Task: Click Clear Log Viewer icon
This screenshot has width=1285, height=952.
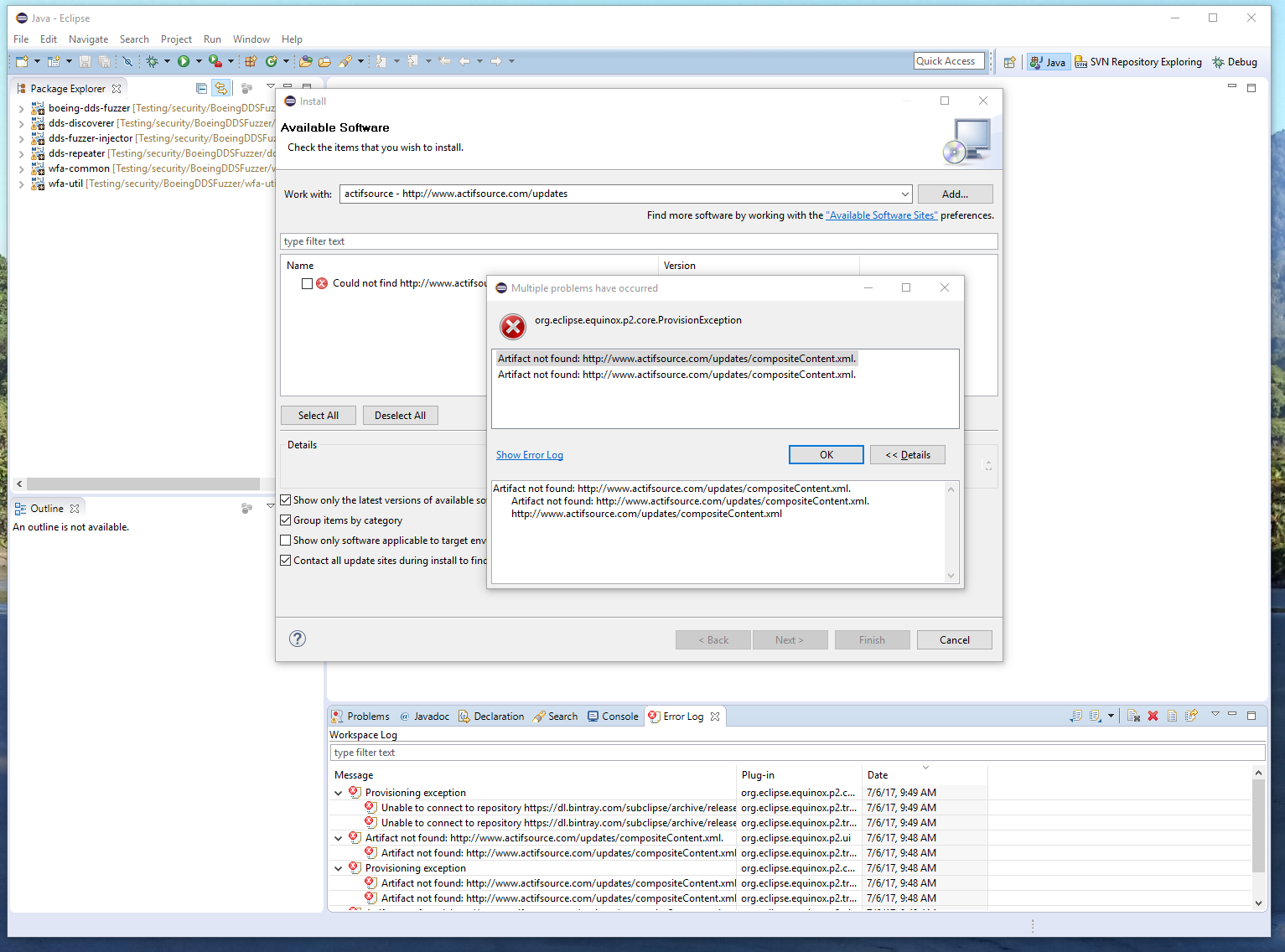Action: point(1133,716)
